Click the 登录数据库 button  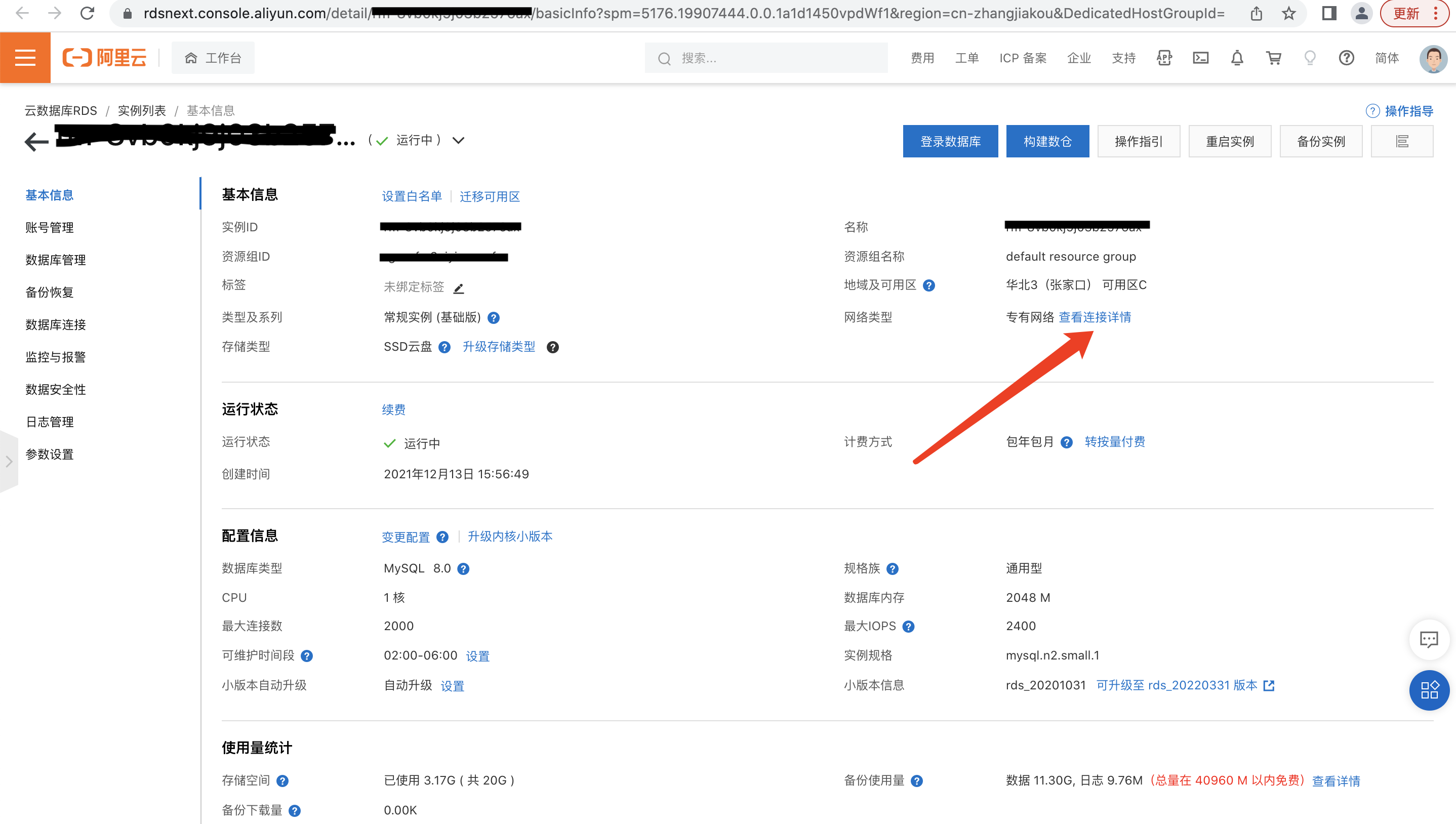tap(951, 141)
